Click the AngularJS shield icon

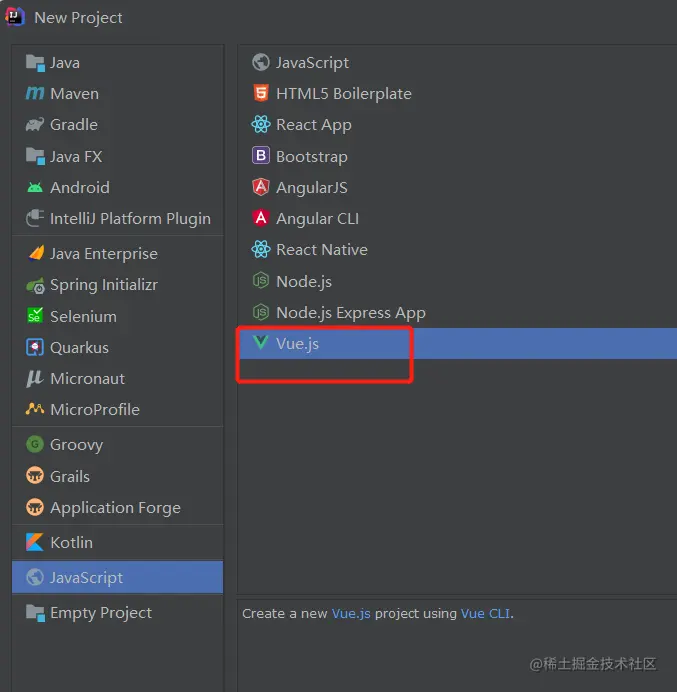[261, 187]
